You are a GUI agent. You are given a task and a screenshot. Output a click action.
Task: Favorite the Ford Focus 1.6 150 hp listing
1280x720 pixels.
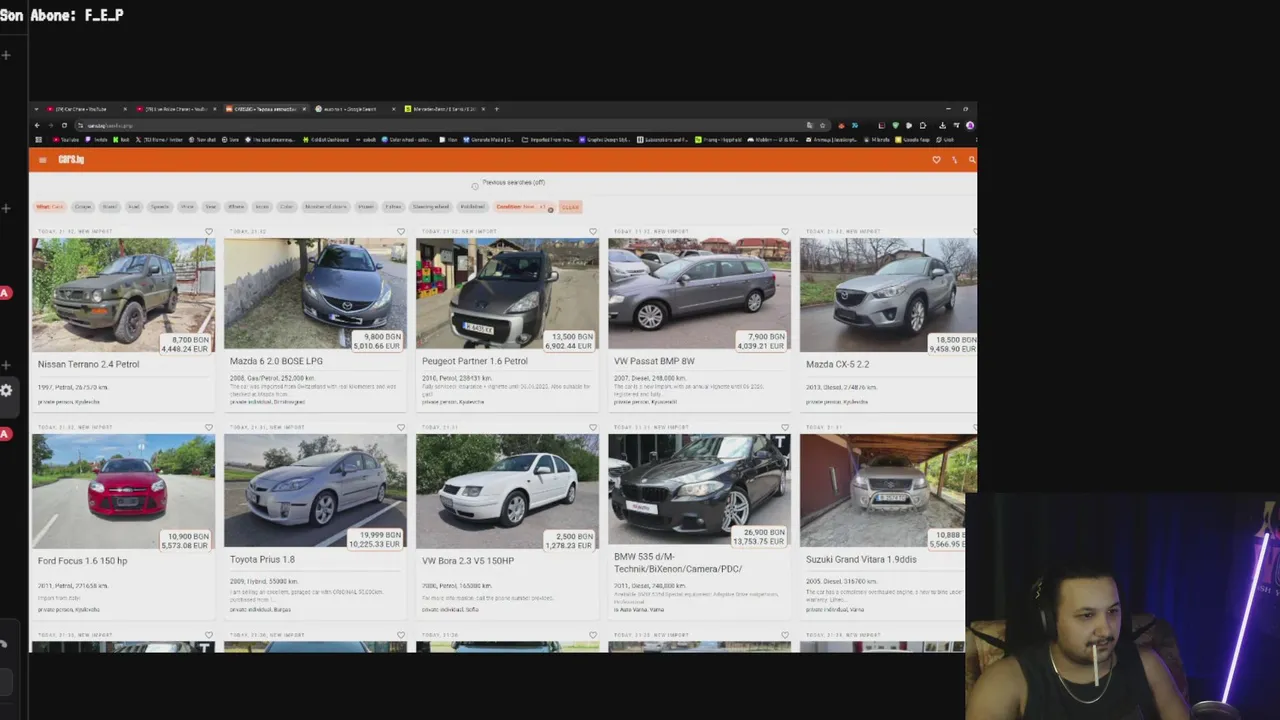pos(209,428)
